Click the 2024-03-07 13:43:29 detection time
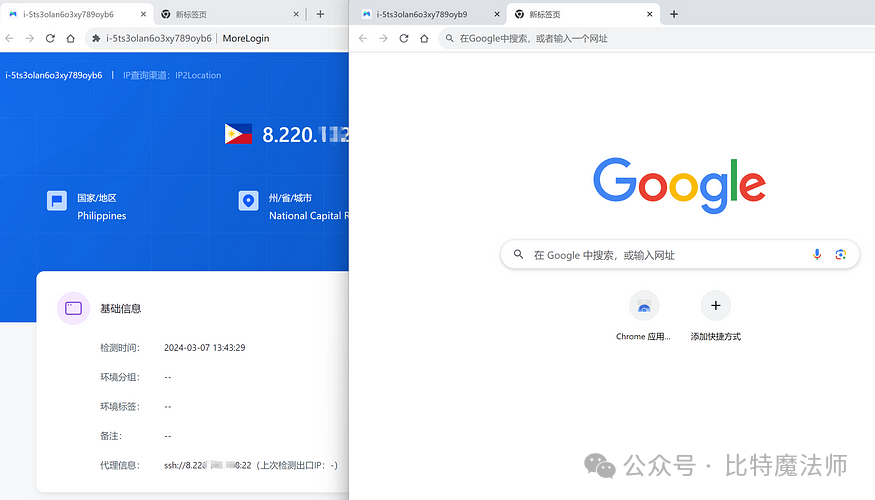Screen dimensions: 875x500 205,348
